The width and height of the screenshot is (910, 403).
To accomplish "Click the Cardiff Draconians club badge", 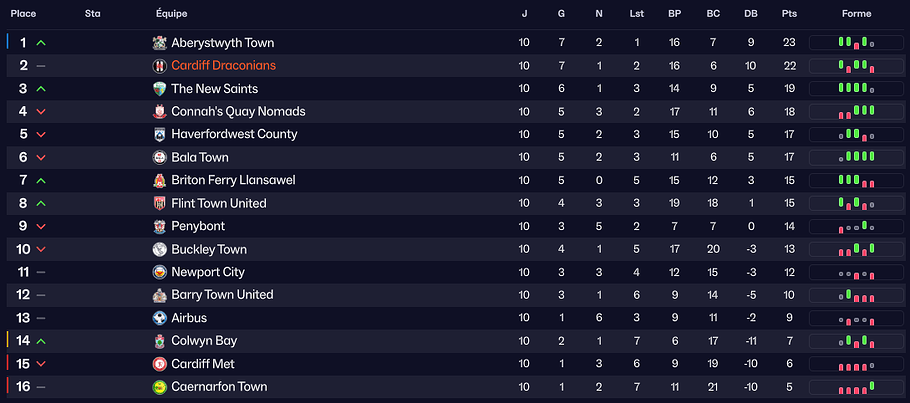I will pos(160,66).
